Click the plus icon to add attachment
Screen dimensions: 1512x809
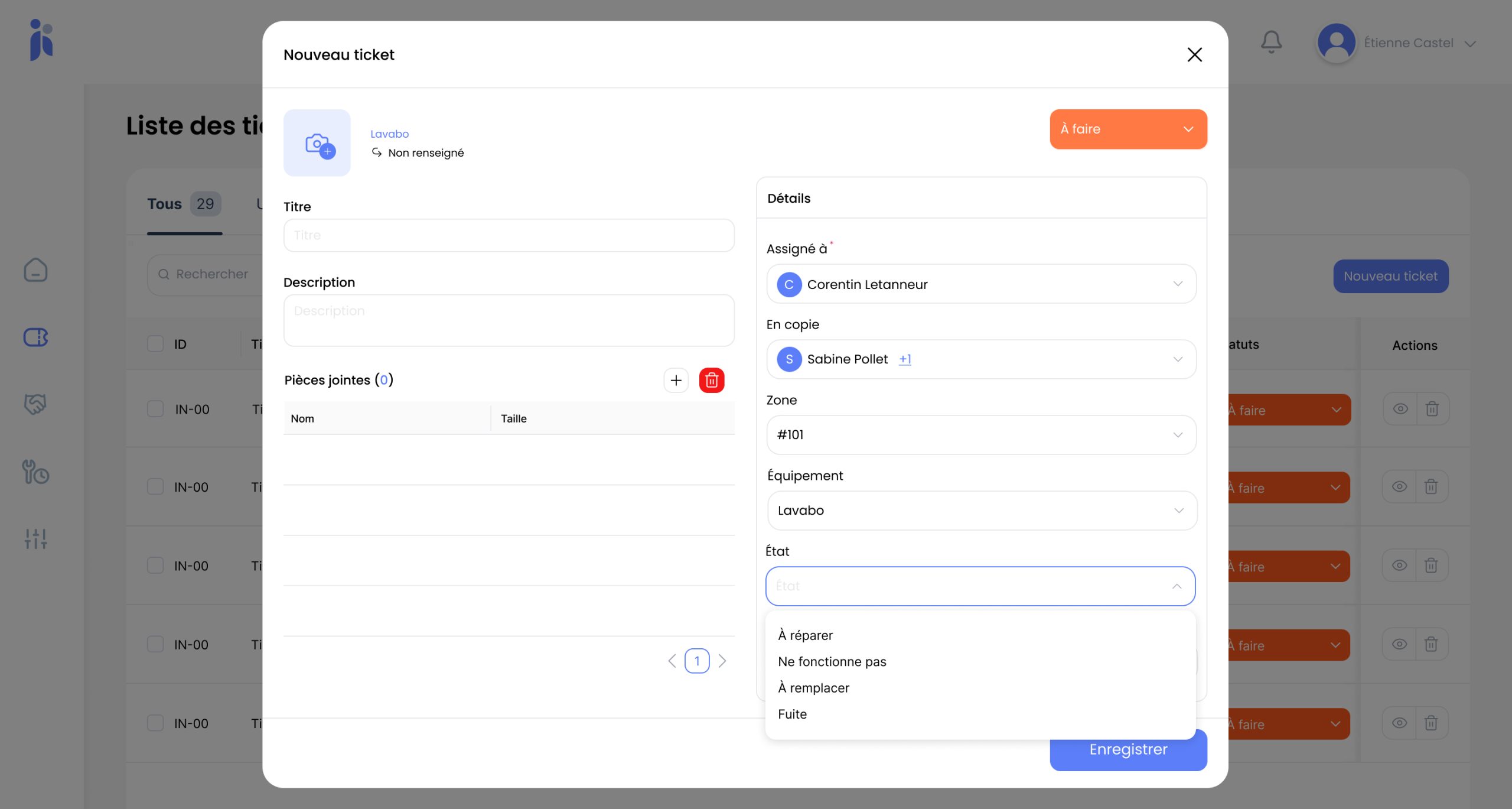[676, 380]
